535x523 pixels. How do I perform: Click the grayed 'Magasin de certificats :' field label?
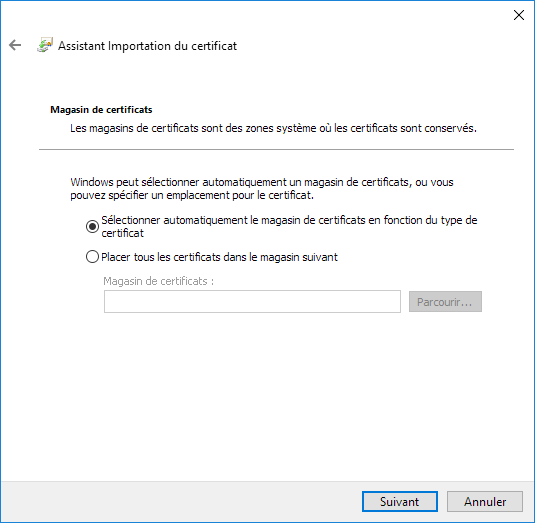tap(159, 281)
